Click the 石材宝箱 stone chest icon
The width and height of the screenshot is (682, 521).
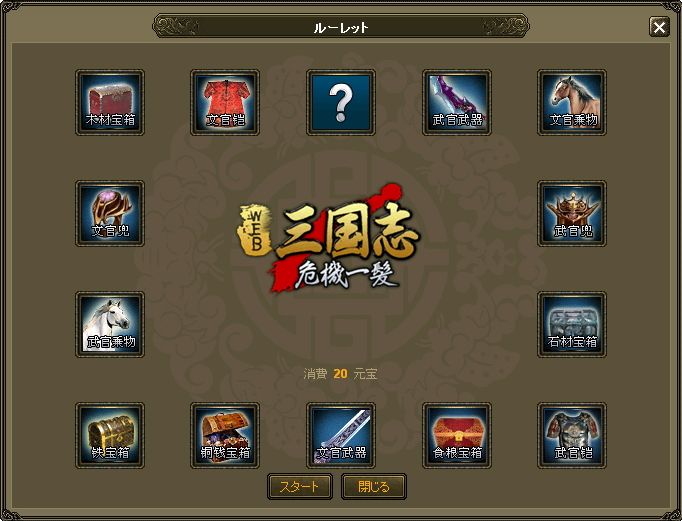click(572, 324)
